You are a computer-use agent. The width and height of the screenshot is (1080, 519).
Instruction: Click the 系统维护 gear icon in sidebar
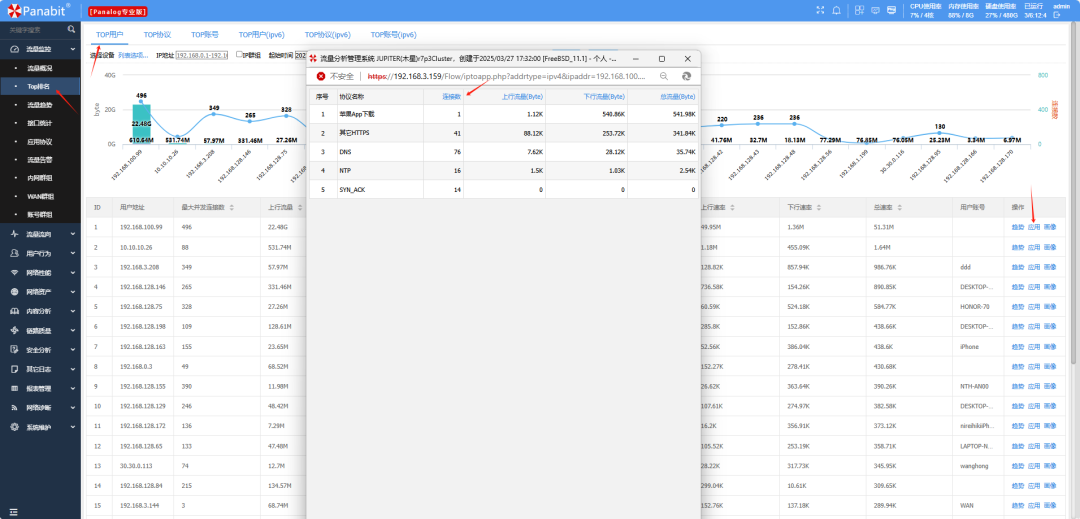(x=14, y=427)
